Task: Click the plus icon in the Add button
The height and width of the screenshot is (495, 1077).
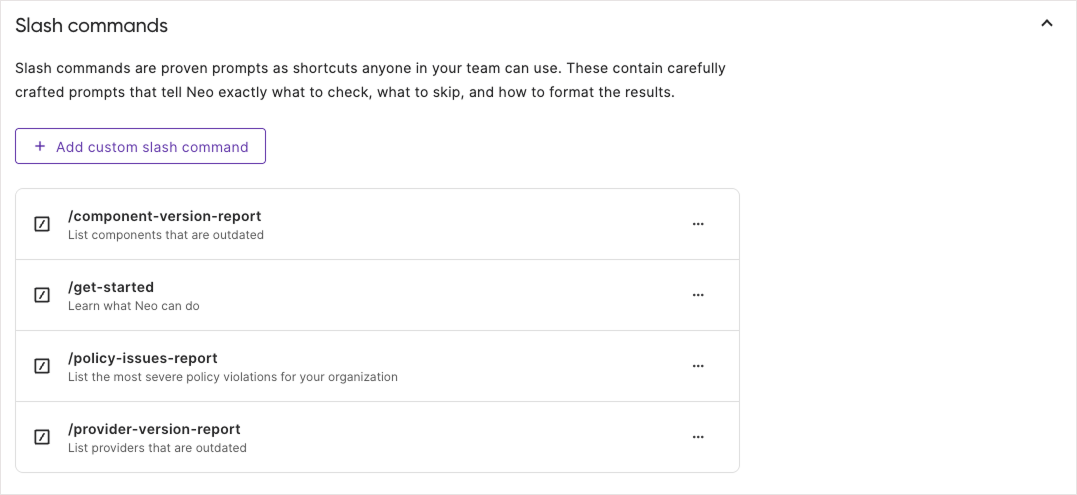Action: click(x=40, y=146)
